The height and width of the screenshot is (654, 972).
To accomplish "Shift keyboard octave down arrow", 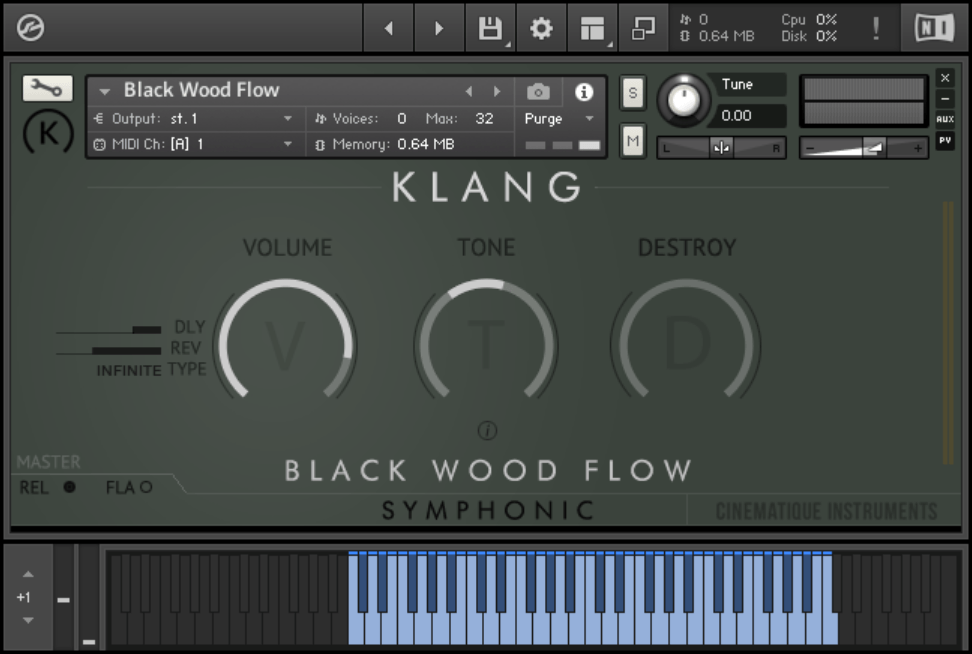I will pos(28,620).
